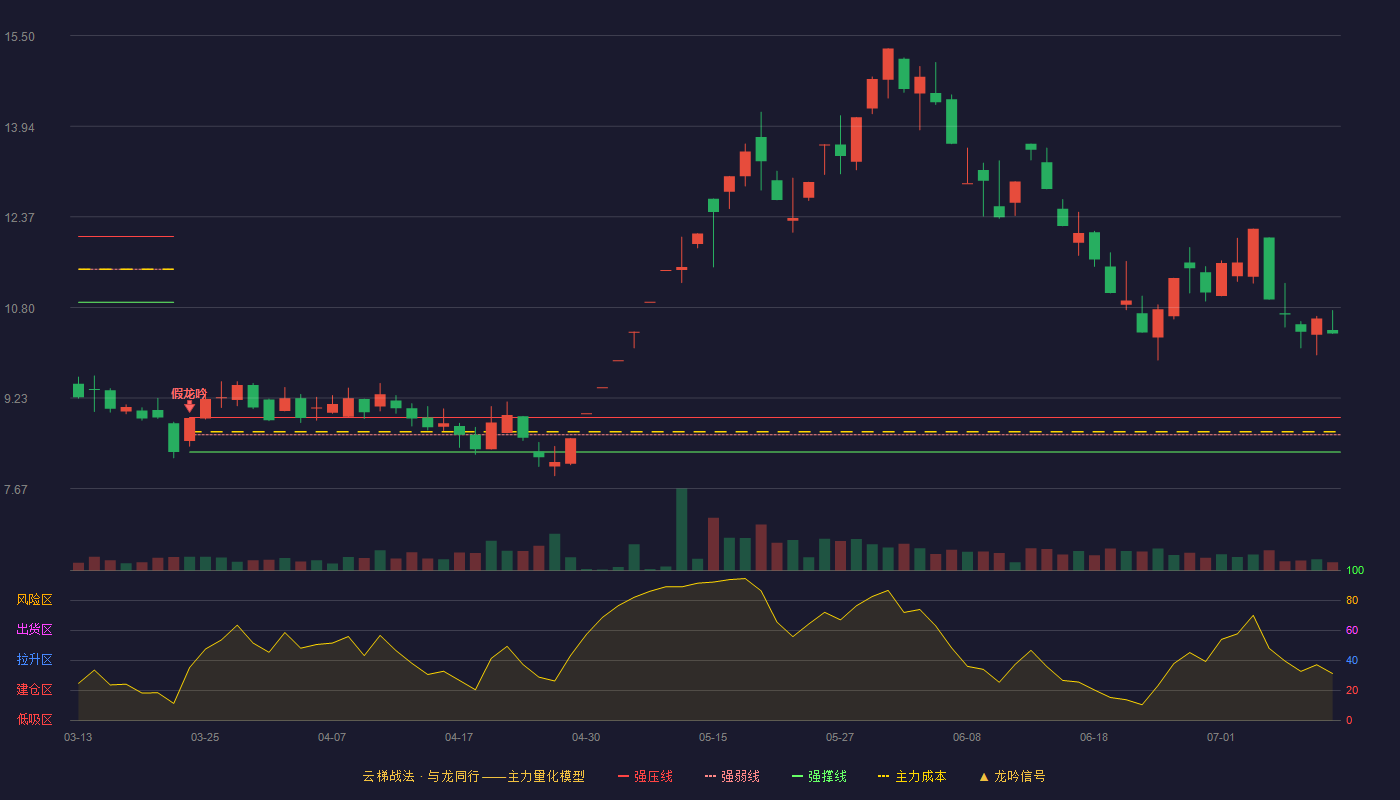Click the tallest volume bar in the volume chart
The width and height of the screenshot is (1400, 800).
(681, 529)
